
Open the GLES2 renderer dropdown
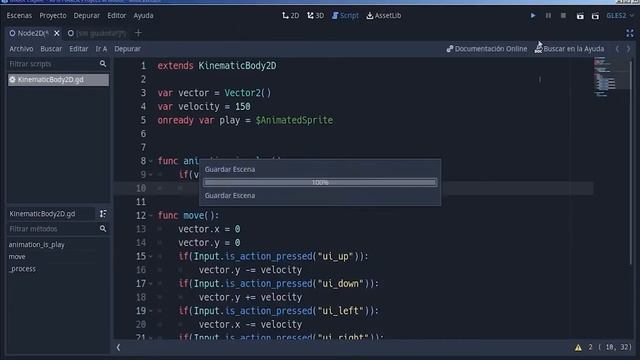click(x=620, y=16)
